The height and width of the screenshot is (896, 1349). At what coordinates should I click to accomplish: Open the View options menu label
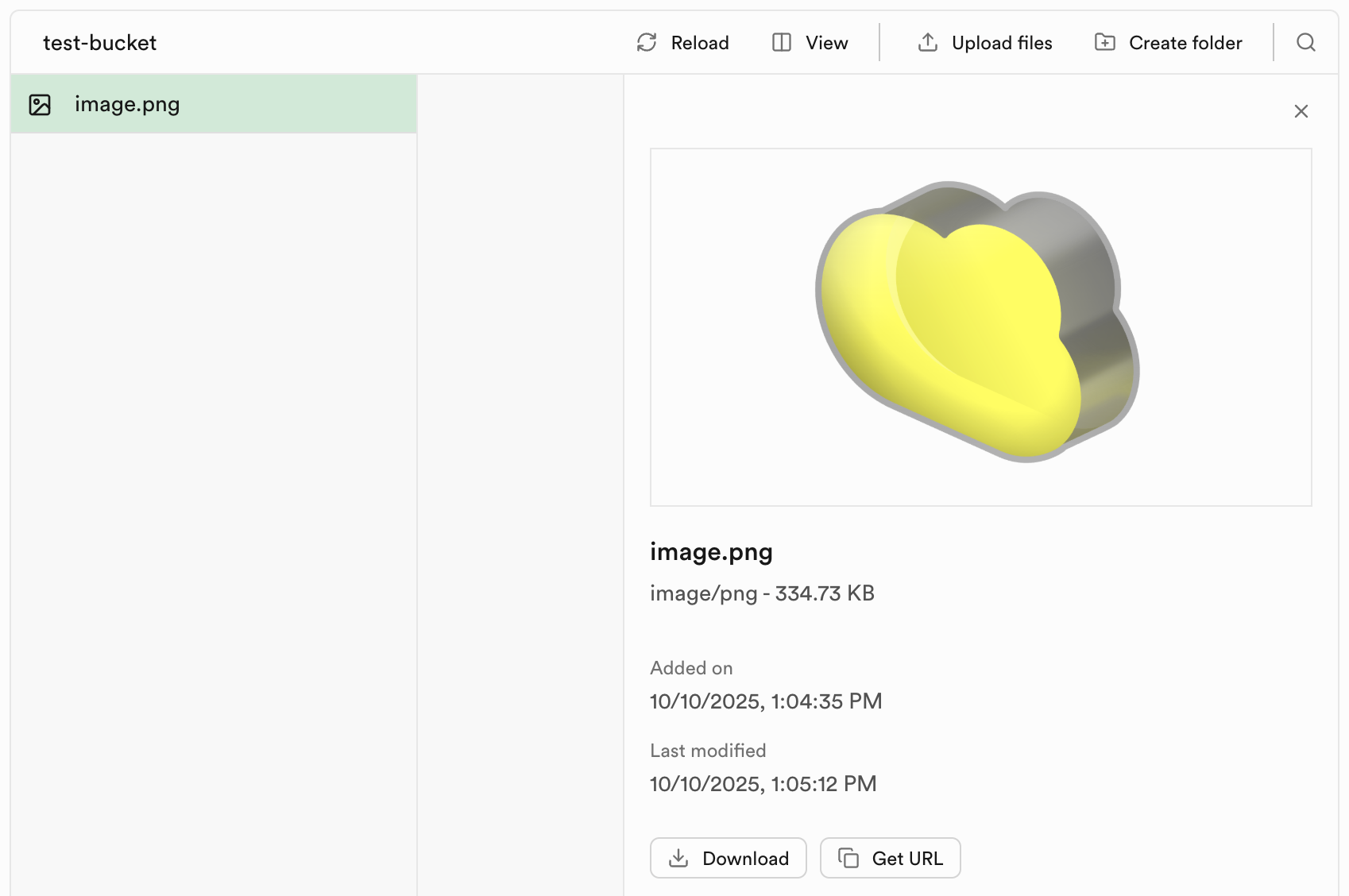(x=826, y=43)
